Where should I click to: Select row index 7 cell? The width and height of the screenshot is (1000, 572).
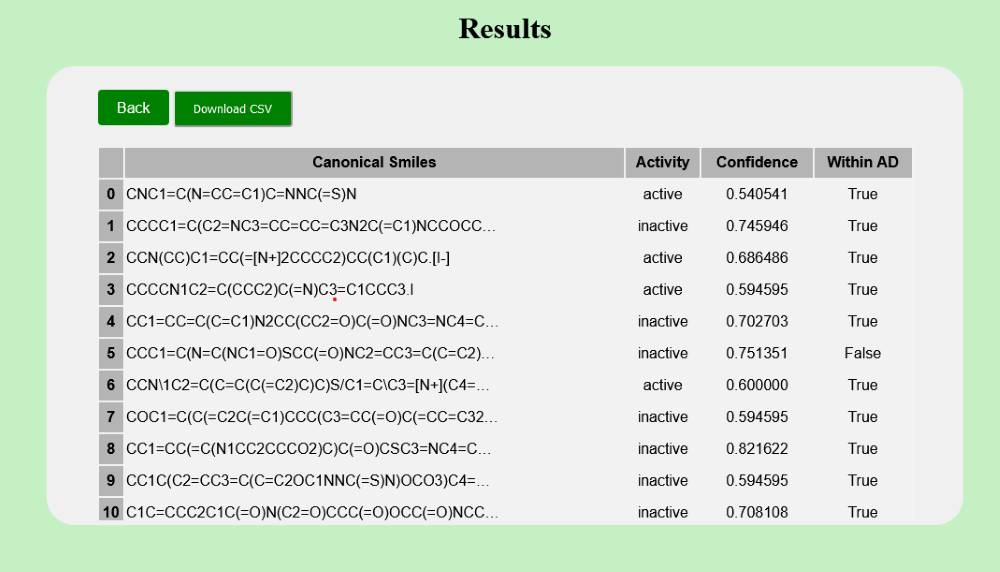111,417
